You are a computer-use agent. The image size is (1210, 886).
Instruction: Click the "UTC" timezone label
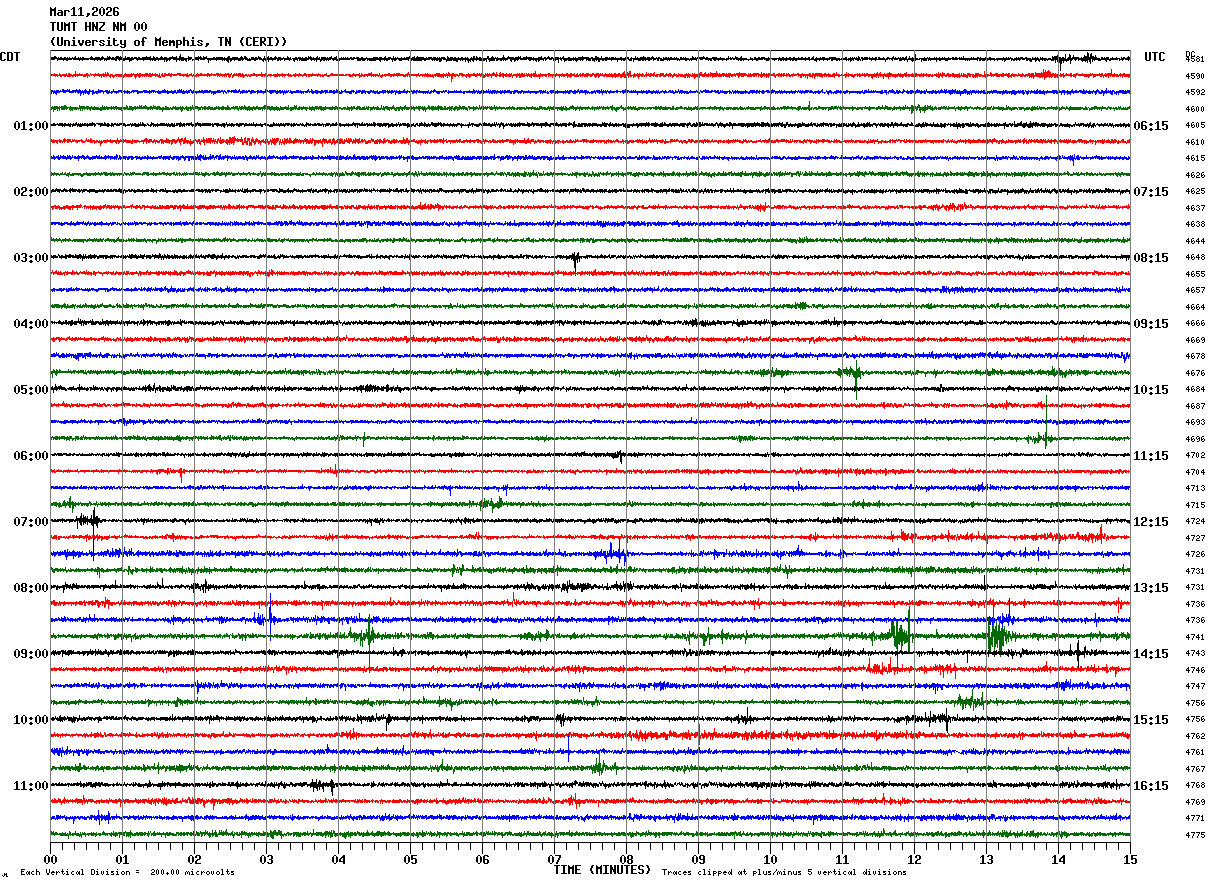[1155, 57]
